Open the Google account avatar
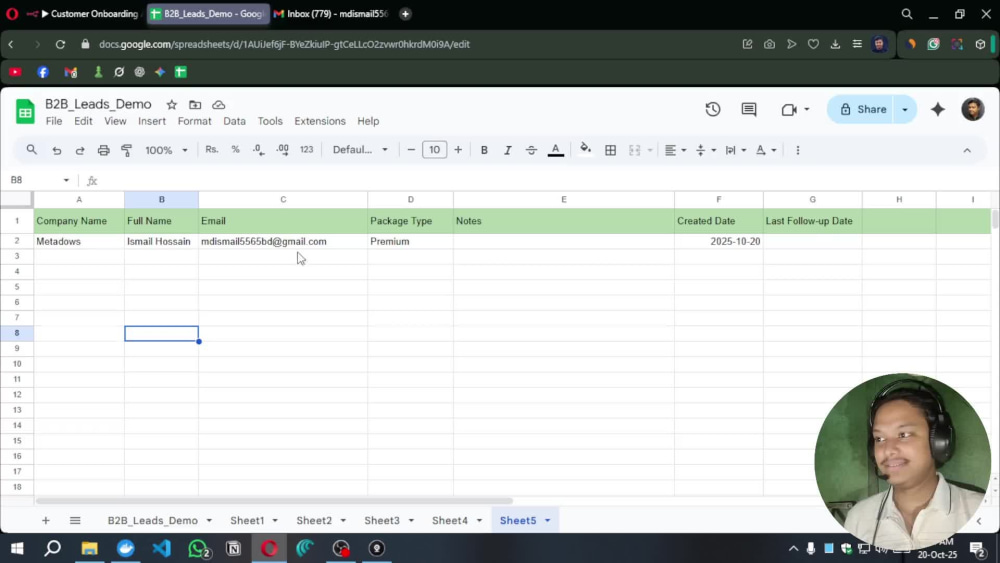This screenshot has height=563, width=1000. [x=973, y=110]
